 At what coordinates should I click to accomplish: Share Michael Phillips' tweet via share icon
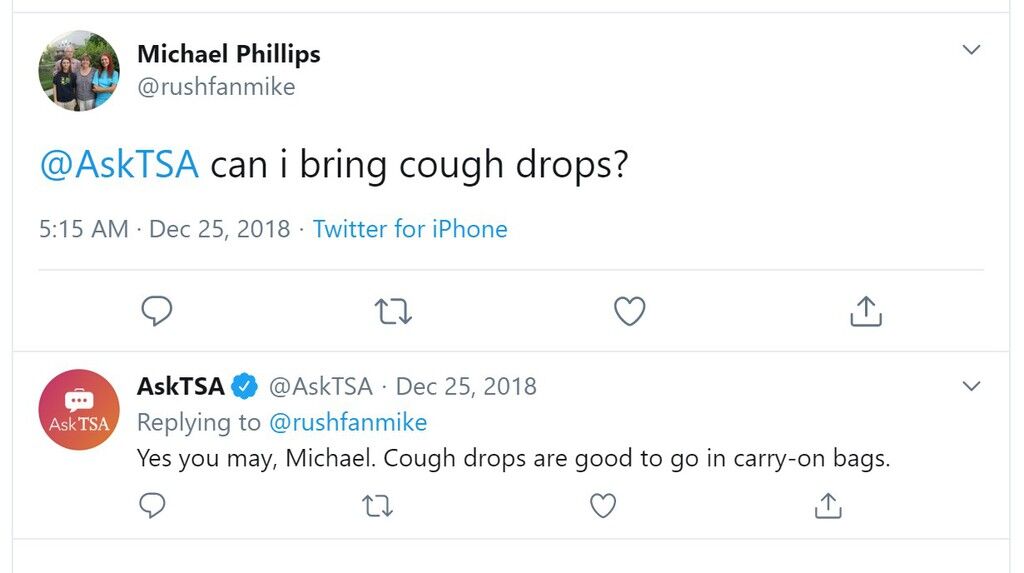click(866, 311)
